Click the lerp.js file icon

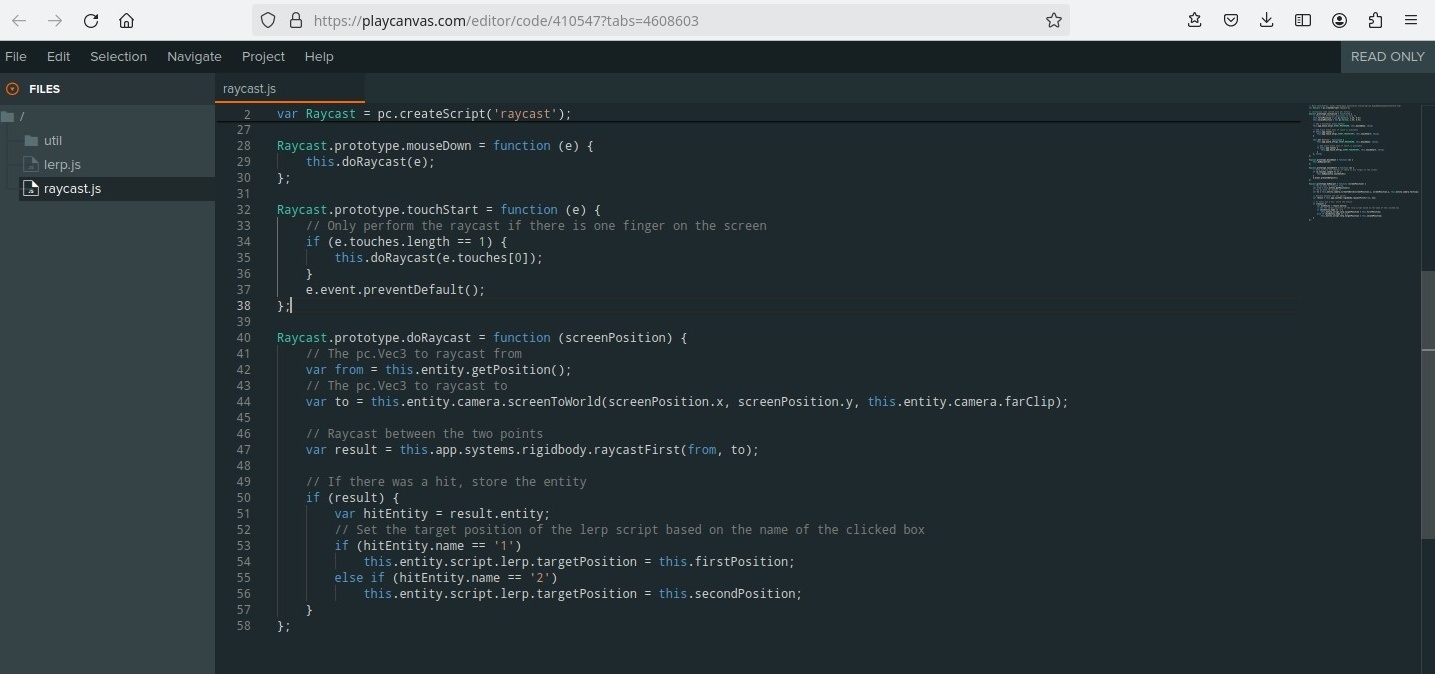coord(30,164)
